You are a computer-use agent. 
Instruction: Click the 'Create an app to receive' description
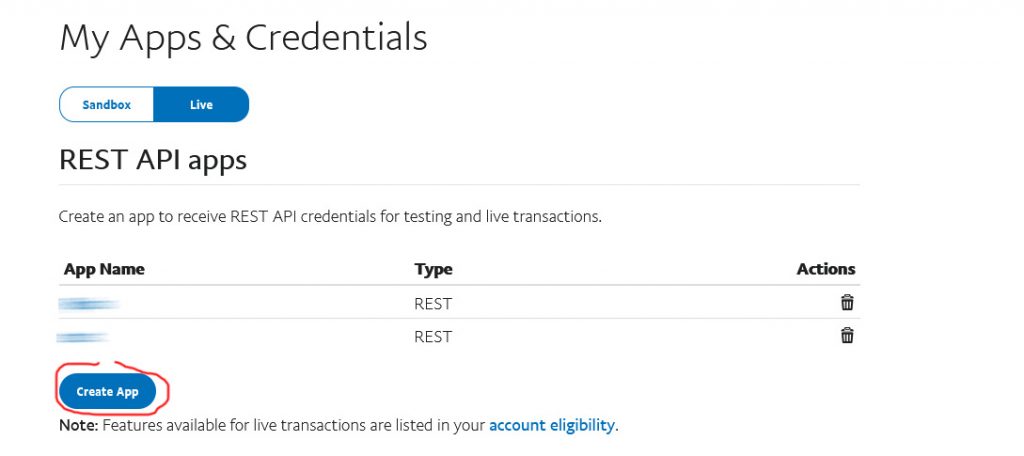coord(330,216)
